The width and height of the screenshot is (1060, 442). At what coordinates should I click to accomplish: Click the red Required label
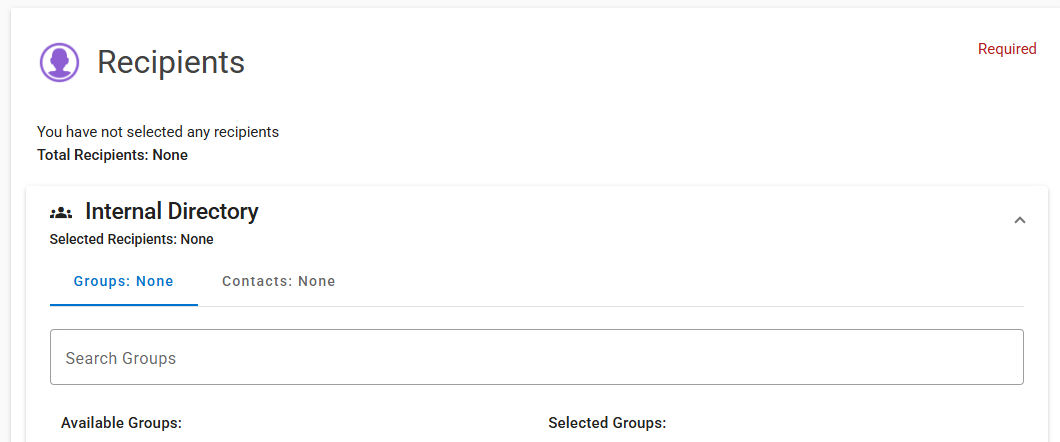(x=1006, y=49)
